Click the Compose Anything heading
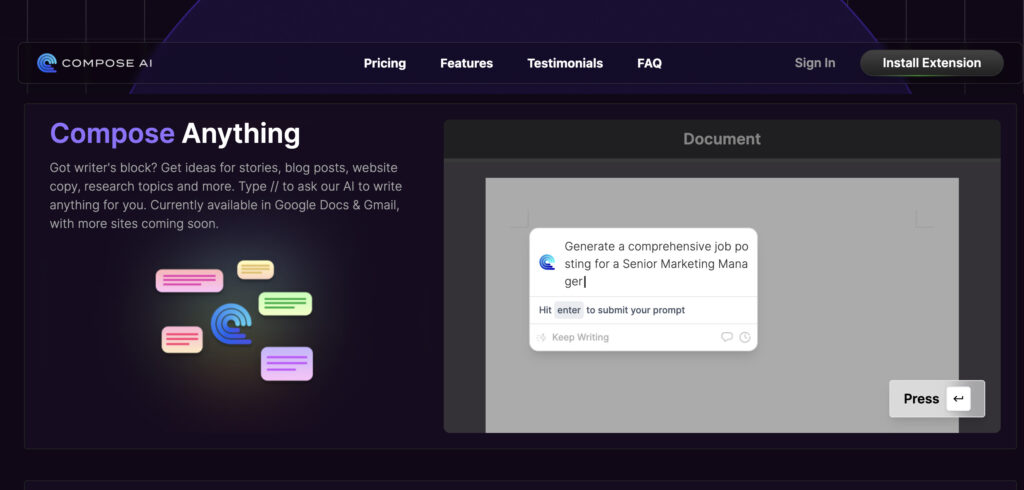Image resolution: width=1024 pixels, height=490 pixels. pyautogui.click(x=175, y=133)
